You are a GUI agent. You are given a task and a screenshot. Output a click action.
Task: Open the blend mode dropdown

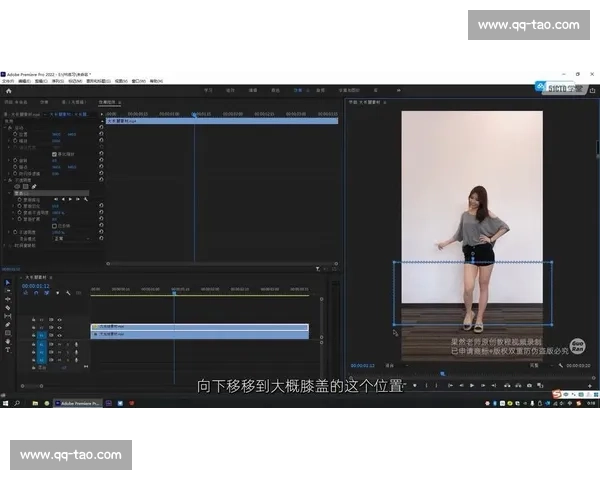coord(60,239)
